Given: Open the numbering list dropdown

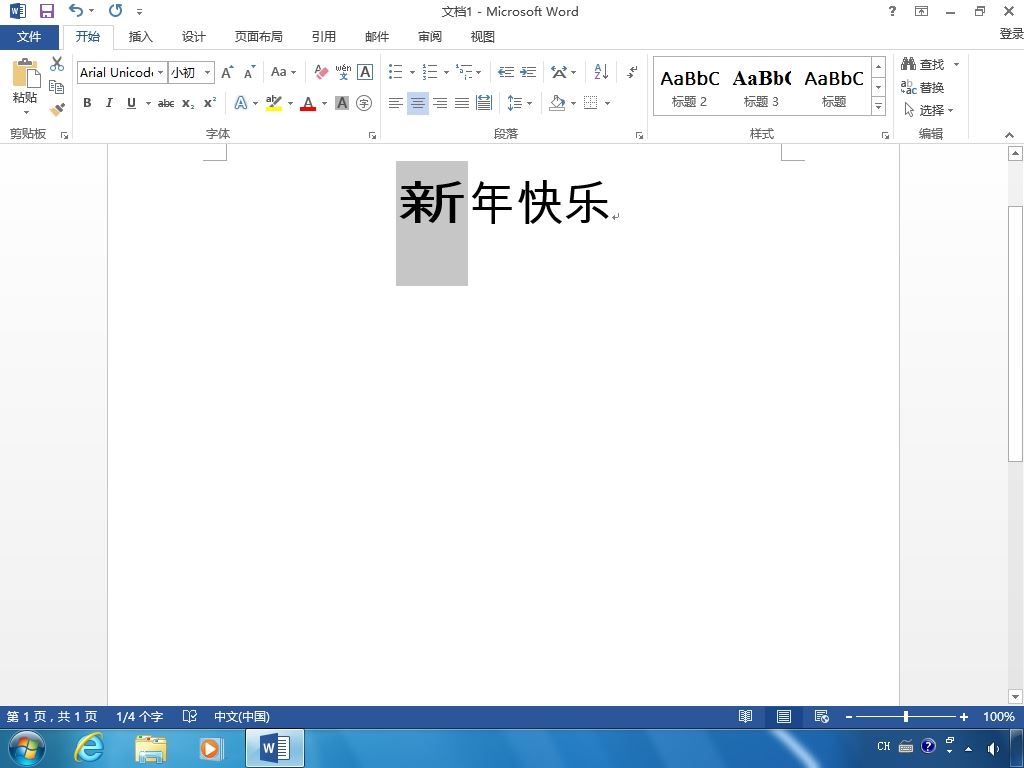Looking at the screenshot, I should pyautogui.click(x=446, y=72).
